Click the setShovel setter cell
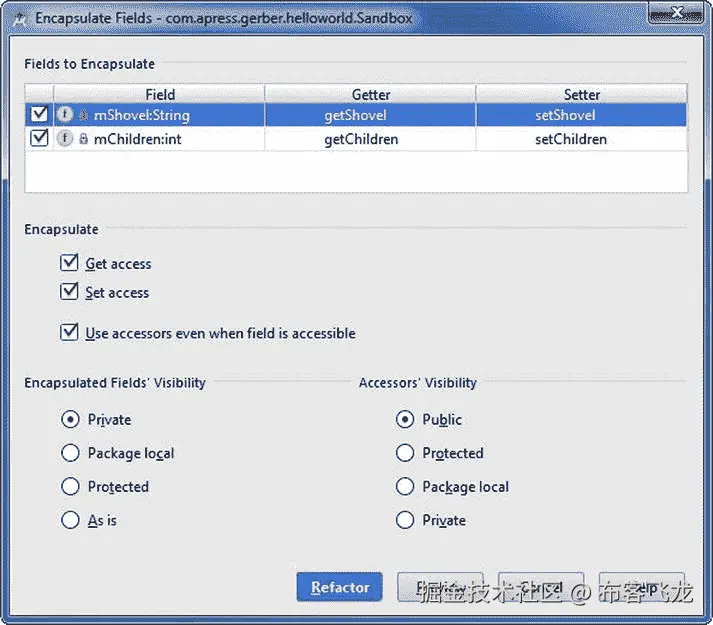 (x=582, y=115)
